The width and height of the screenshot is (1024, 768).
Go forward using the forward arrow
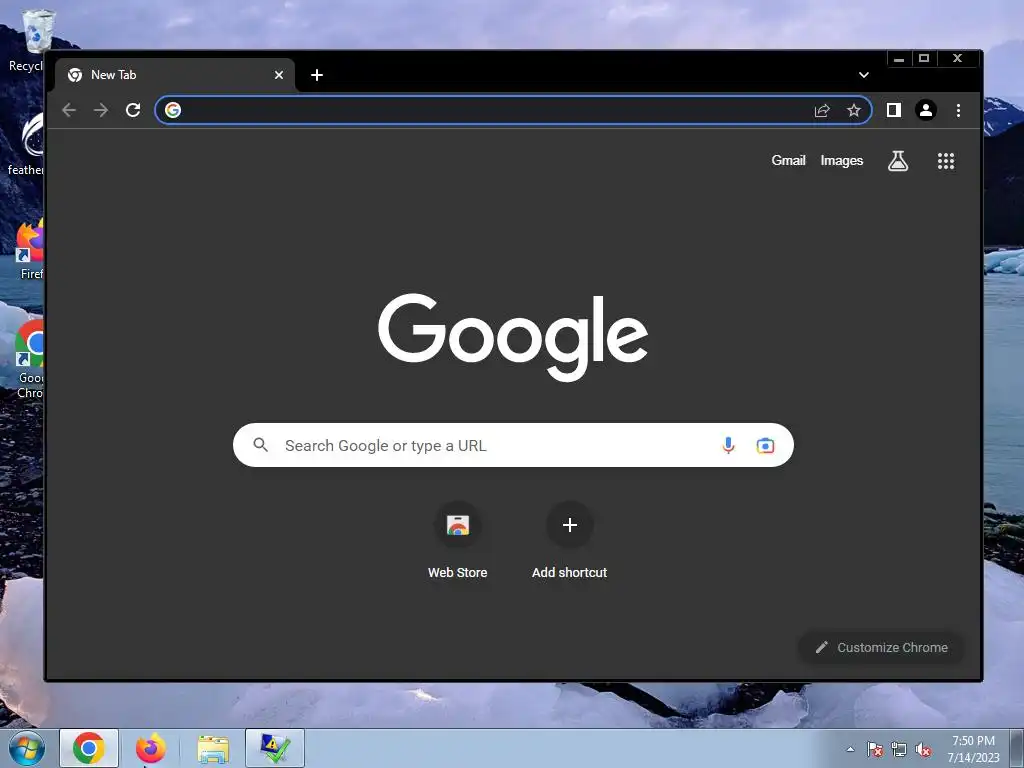pyautogui.click(x=101, y=110)
